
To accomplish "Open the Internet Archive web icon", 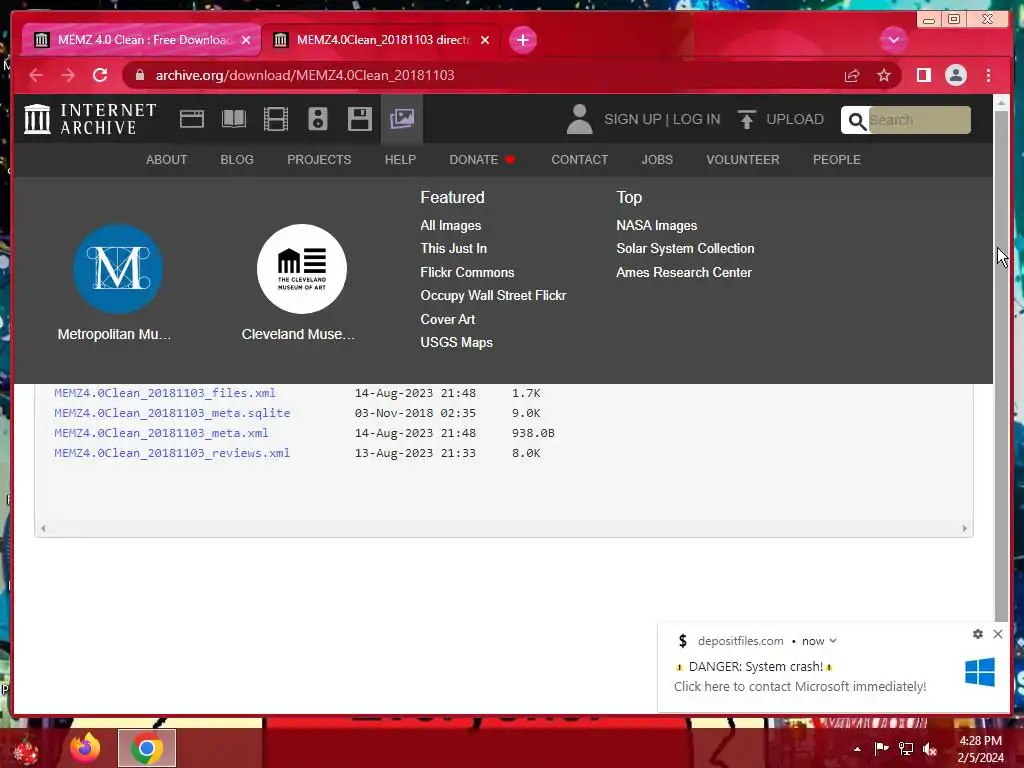I will tap(192, 120).
